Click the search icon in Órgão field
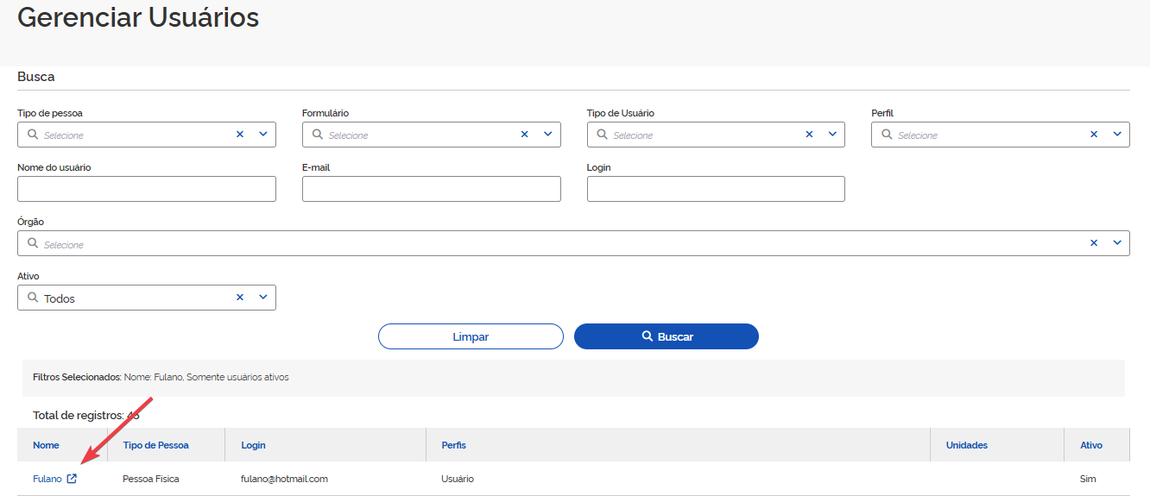Viewport: 1150px width, 502px height. (33, 243)
